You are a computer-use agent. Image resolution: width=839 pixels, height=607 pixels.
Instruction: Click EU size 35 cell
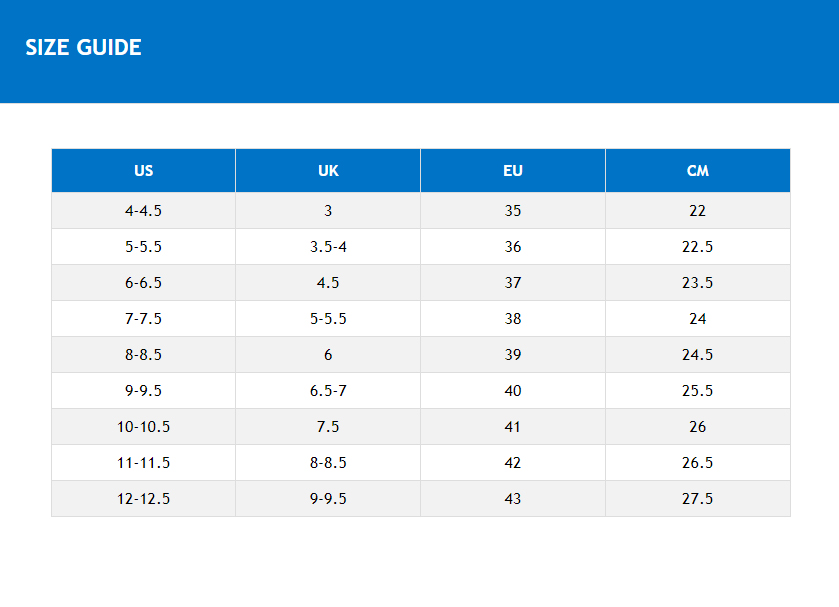(513, 211)
